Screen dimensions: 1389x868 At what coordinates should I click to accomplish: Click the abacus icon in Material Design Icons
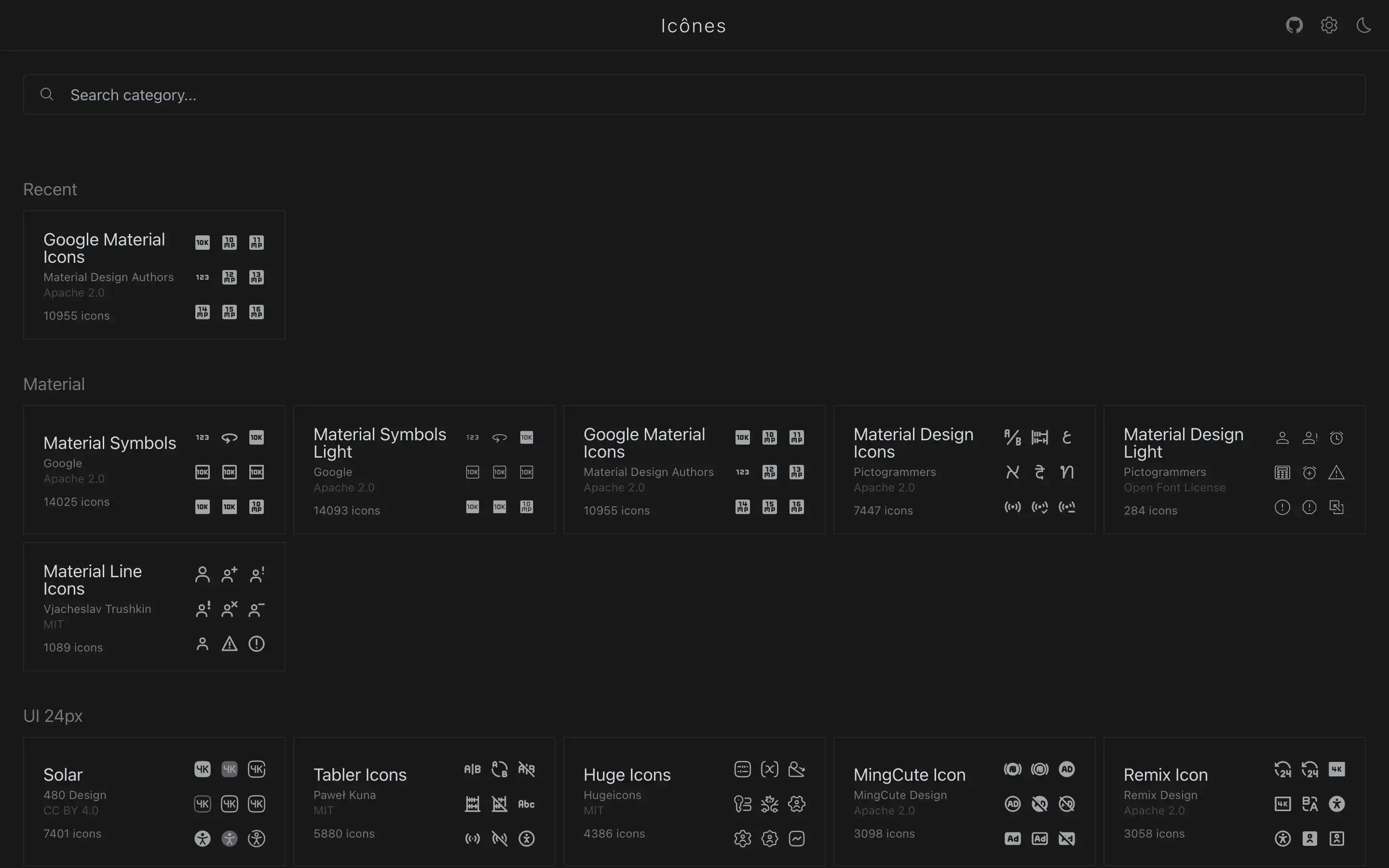(x=1039, y=437)
